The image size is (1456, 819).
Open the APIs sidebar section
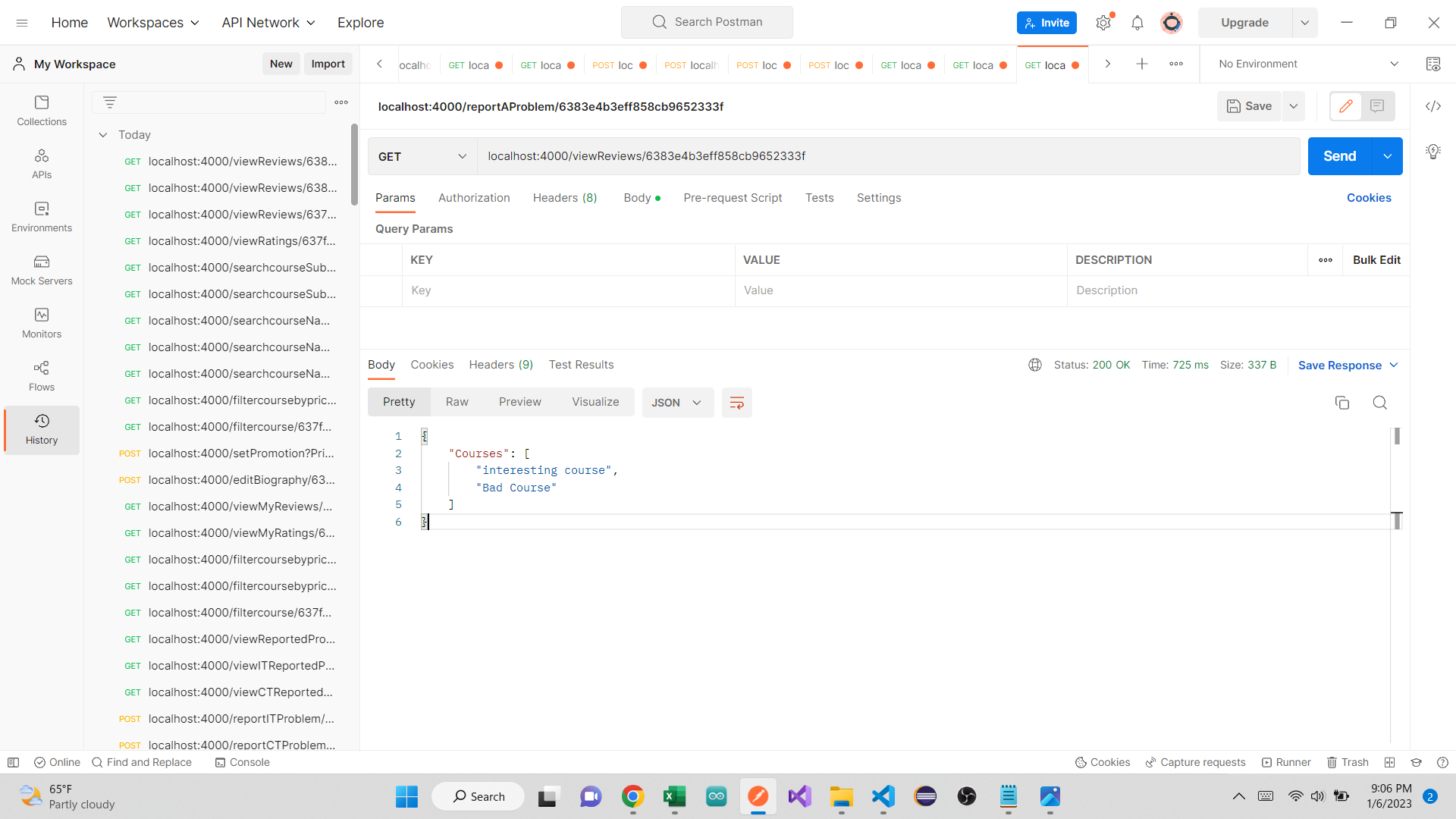[42, 164]
